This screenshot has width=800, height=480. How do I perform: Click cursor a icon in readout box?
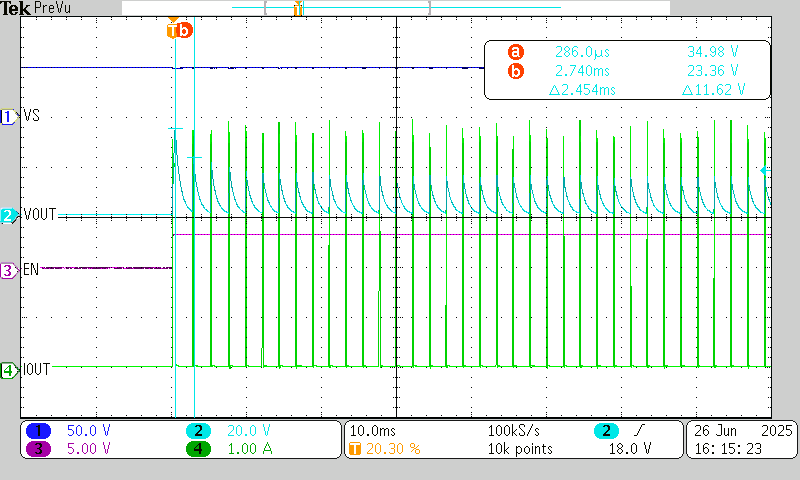tap(515, 52)
